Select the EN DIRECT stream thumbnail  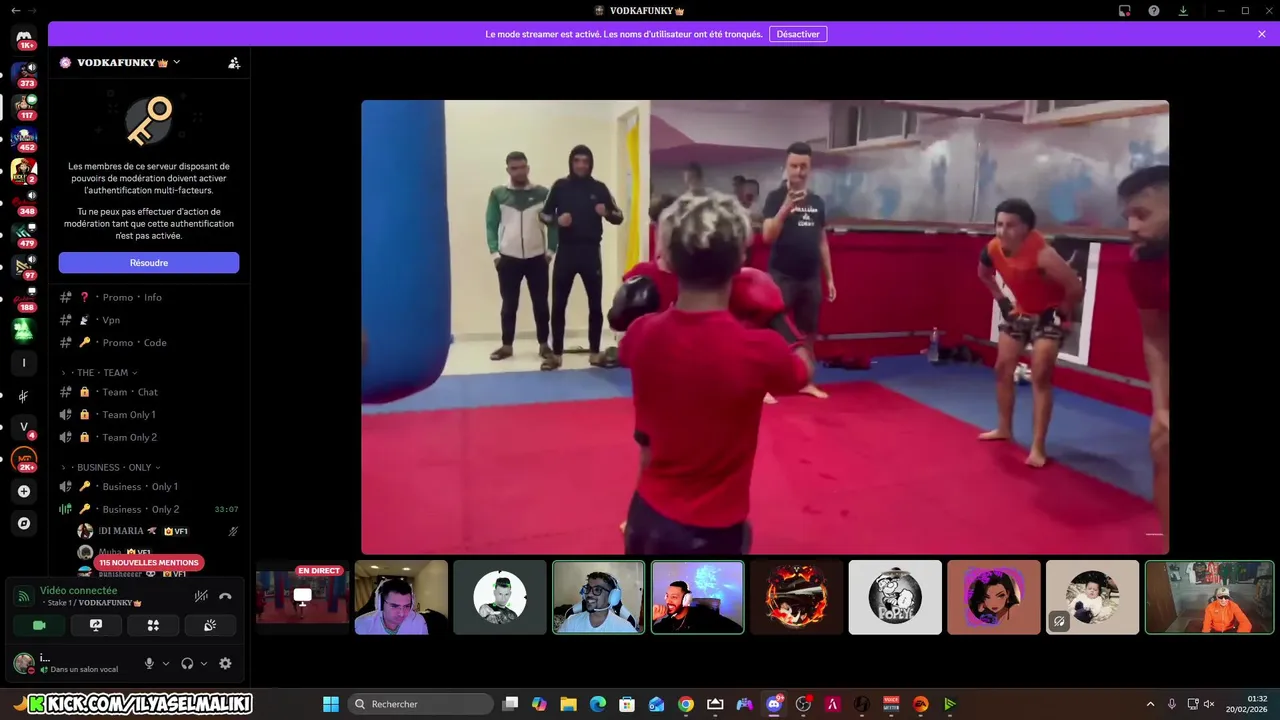(x=302, y=597)
